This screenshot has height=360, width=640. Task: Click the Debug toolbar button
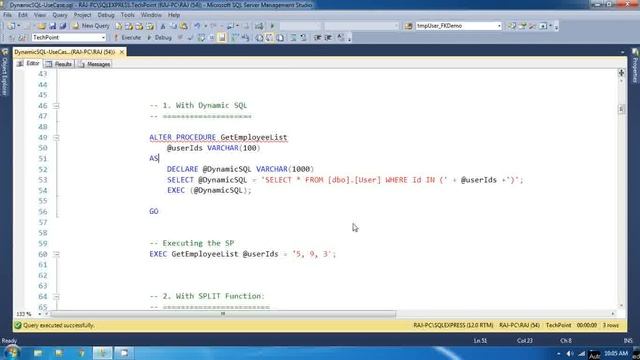[x=159, y=38]
